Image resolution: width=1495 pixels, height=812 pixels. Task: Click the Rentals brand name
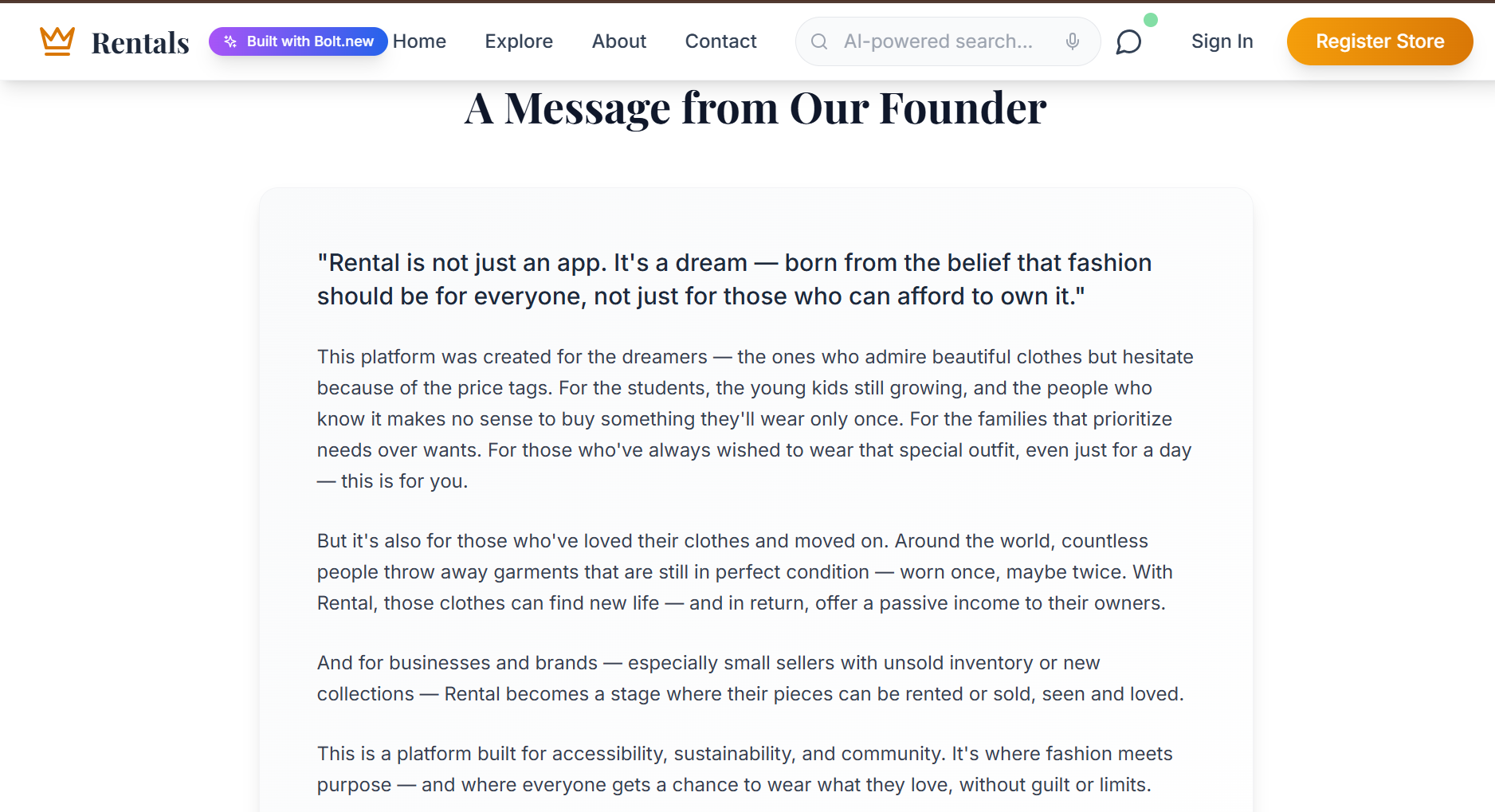(140, 43)
